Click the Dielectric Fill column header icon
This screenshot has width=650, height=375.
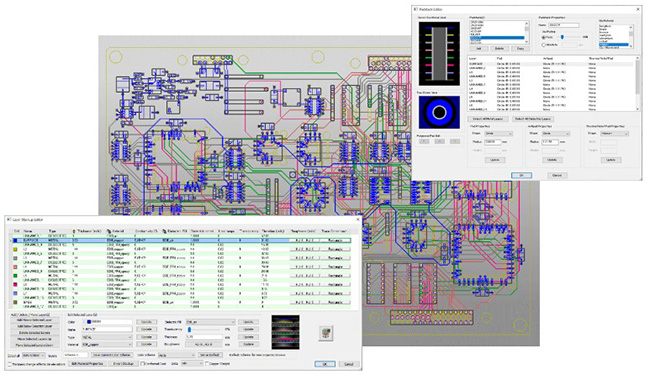pos(165,231)
